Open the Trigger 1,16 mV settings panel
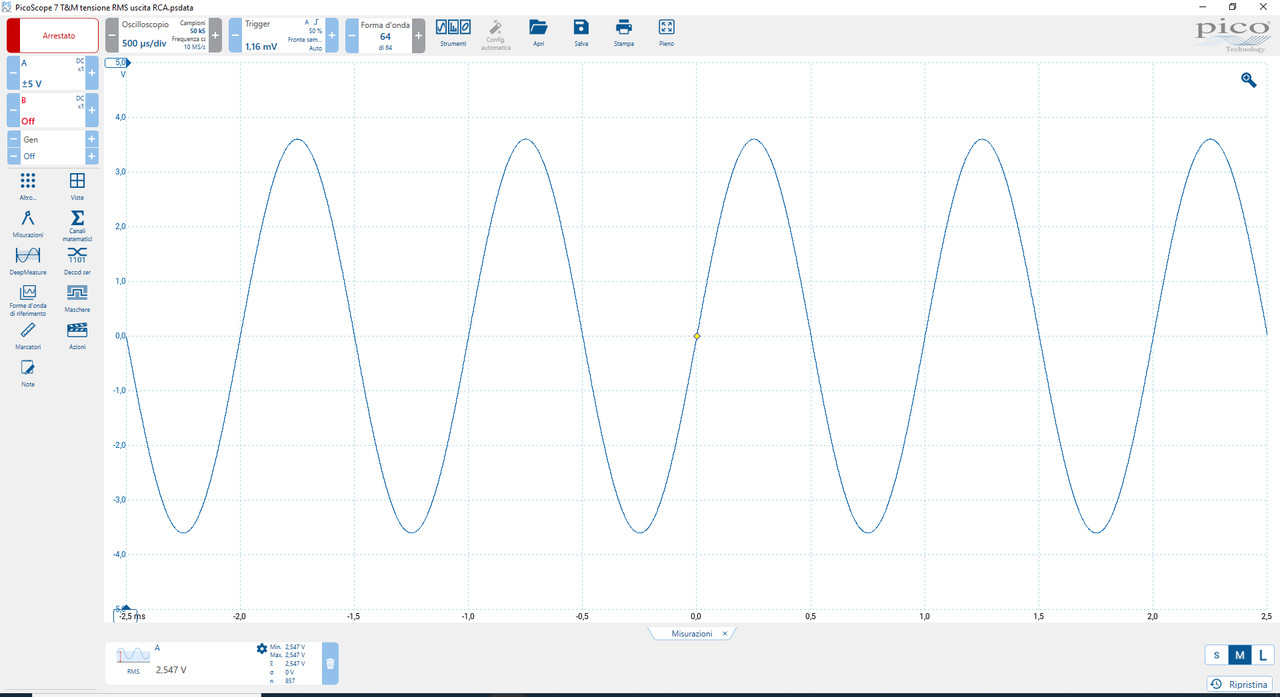The width and height of the screenshot is (1280, 697). coord(283,35)
